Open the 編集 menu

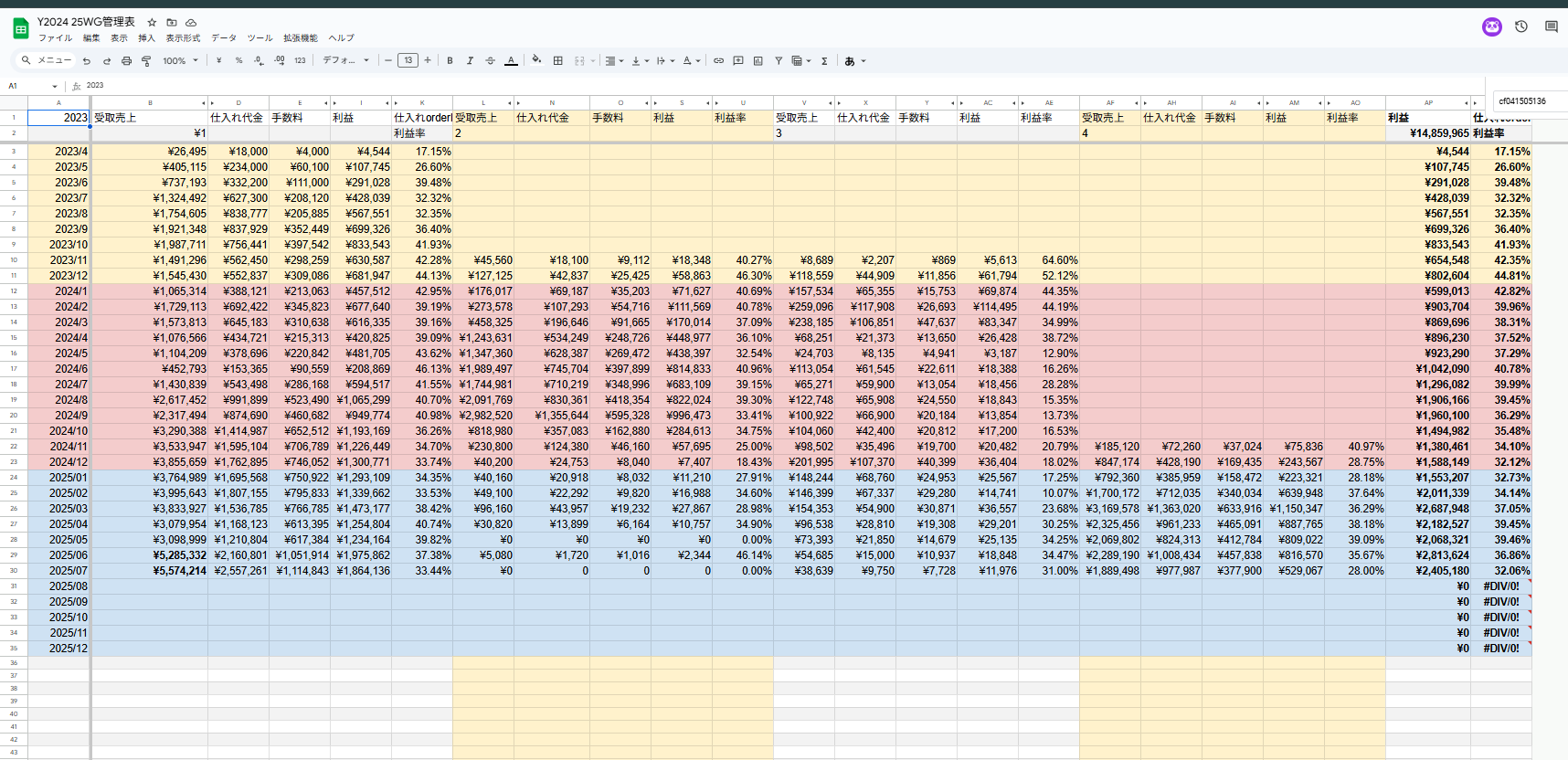[91, 38]
